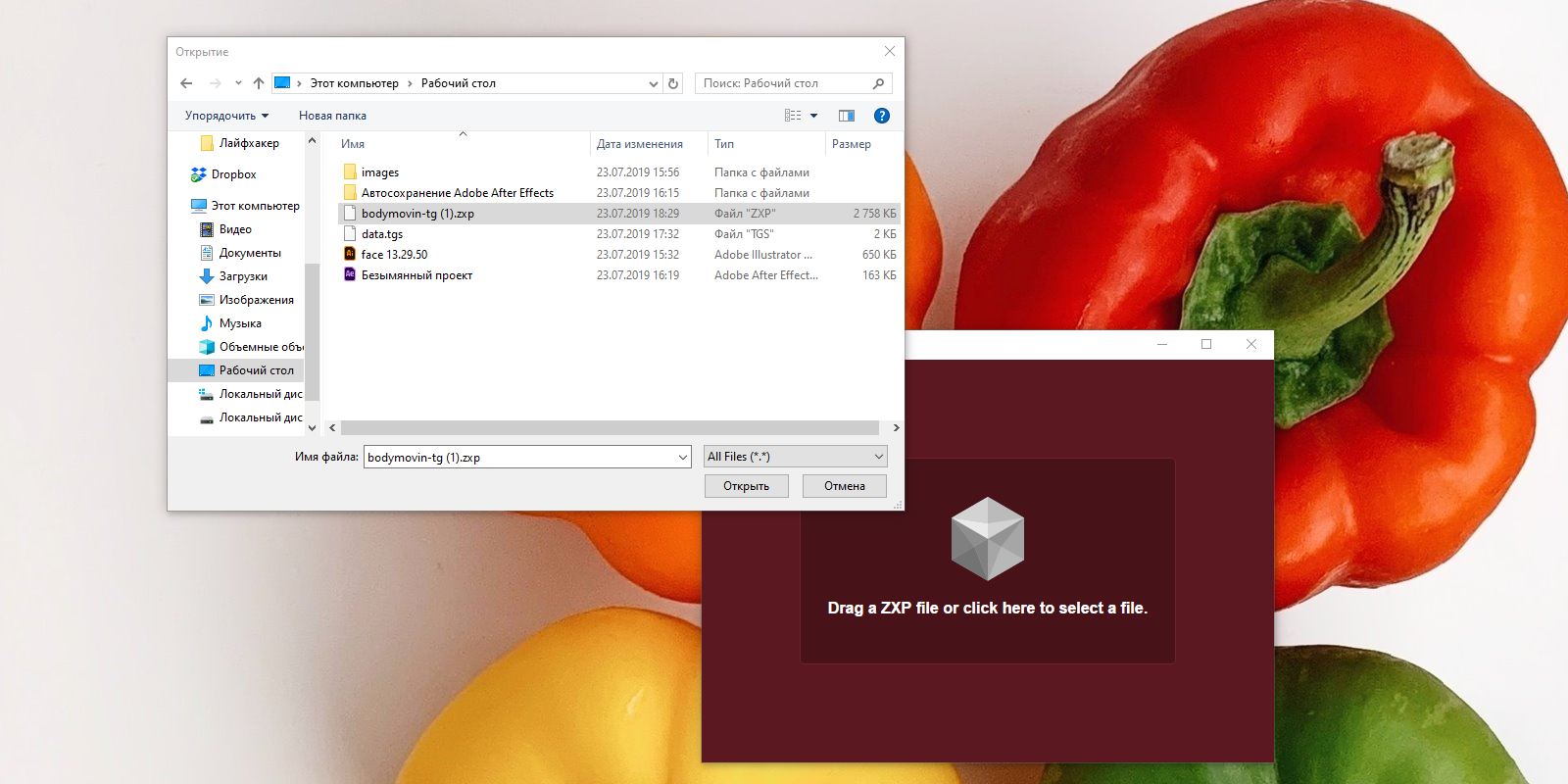The image size is (1568, 784).
Task: Select the images folder
Action: 619,172
